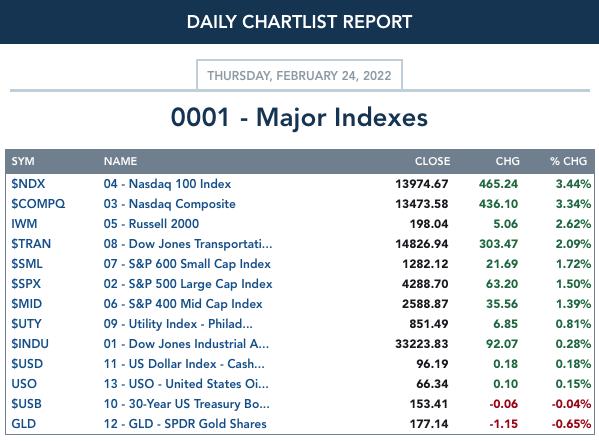The height and width of the screenshot is (441, 599).
Task: Open 02 - S&P 500 Large Cap Index
Action: (188, 284)
